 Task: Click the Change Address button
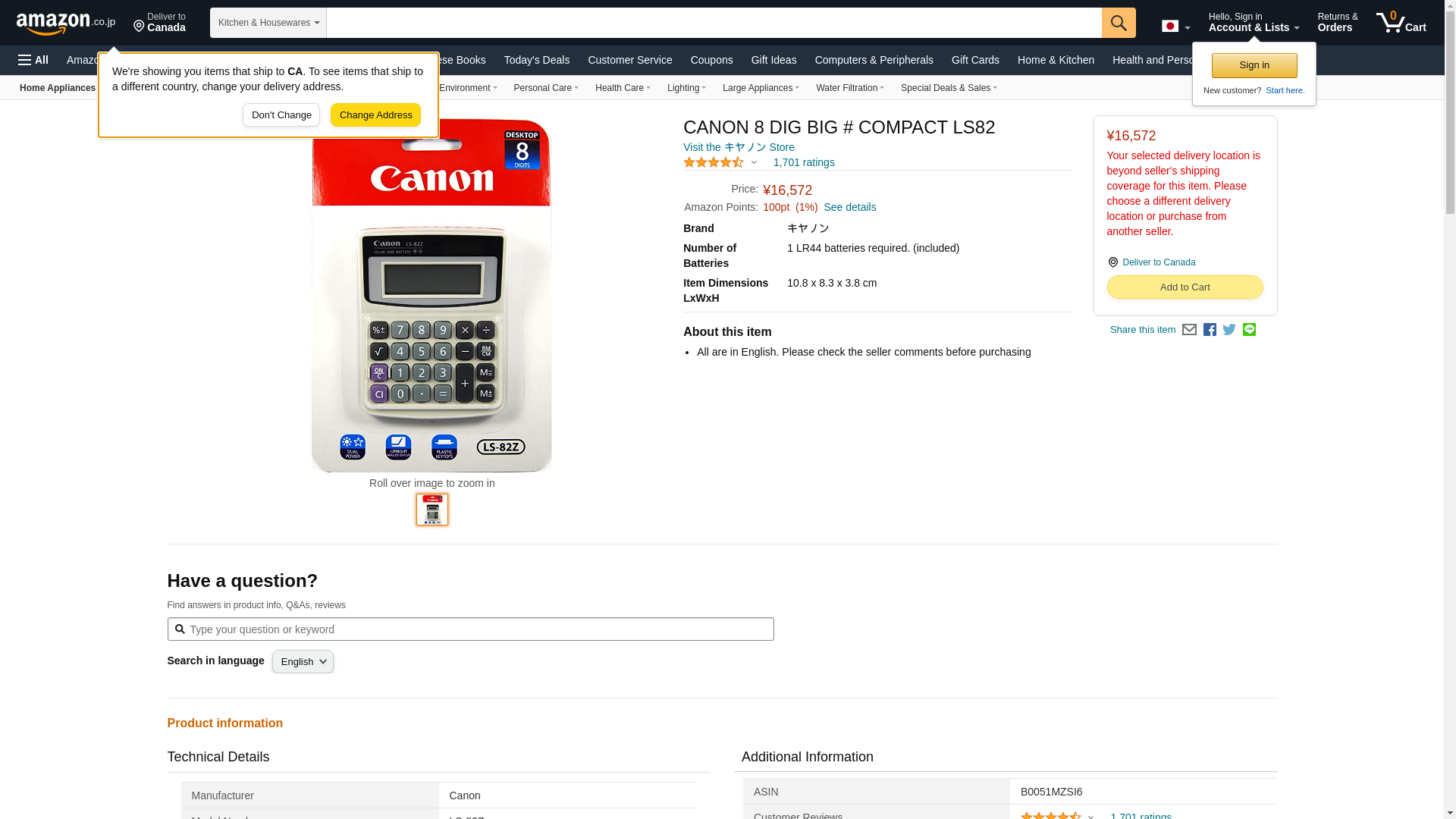375,115
